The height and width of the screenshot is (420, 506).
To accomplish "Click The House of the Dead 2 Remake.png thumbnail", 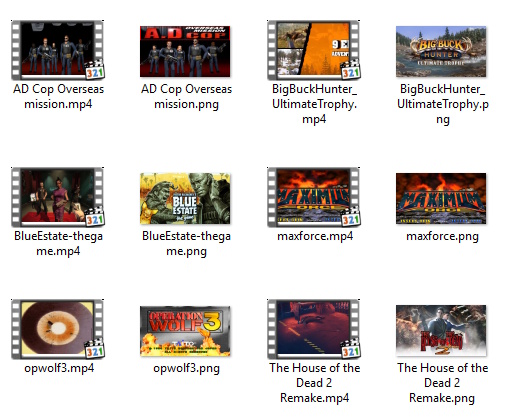I will (441, 330).
